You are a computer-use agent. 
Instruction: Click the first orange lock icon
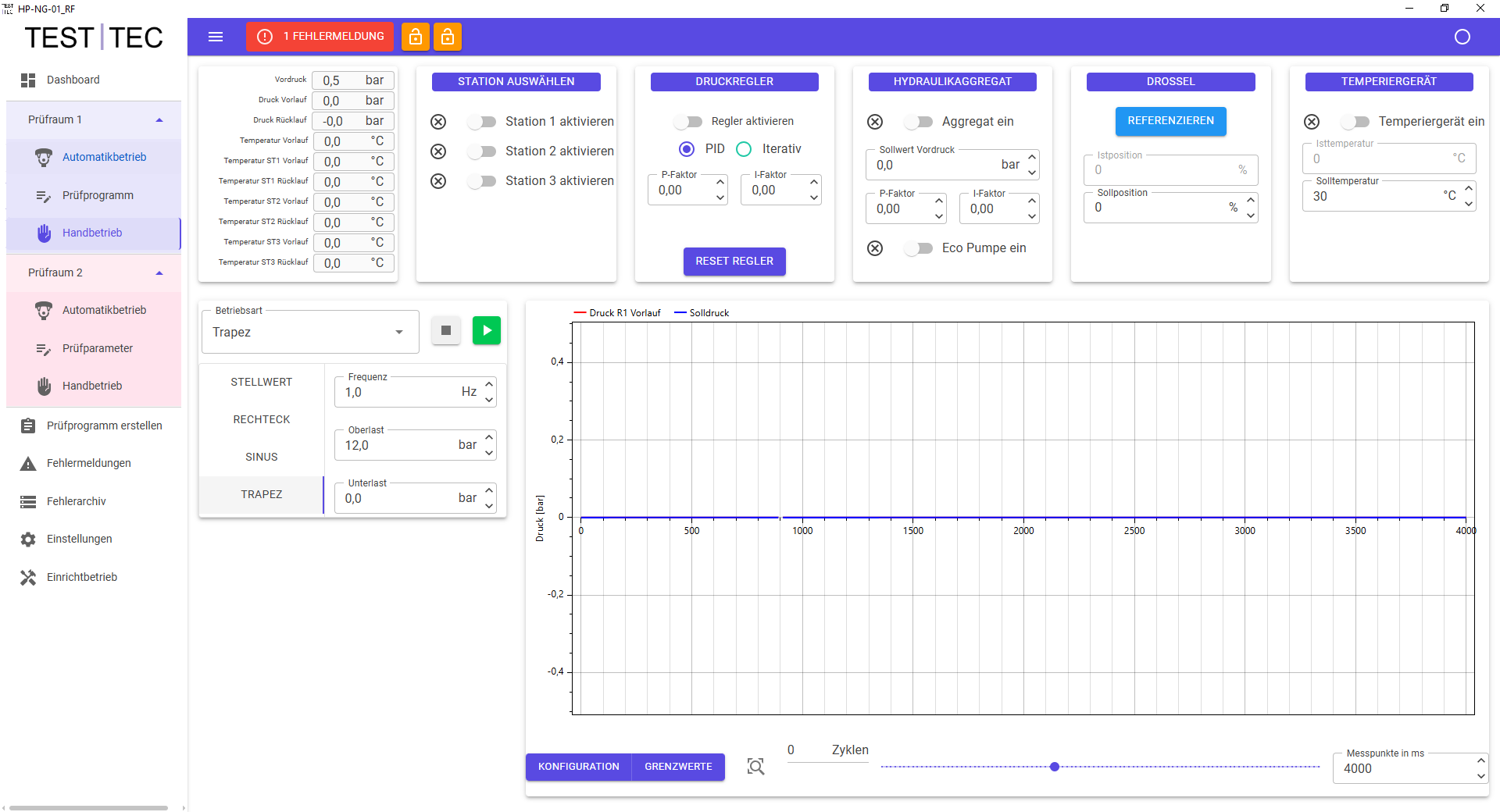(x=416, y=37)
